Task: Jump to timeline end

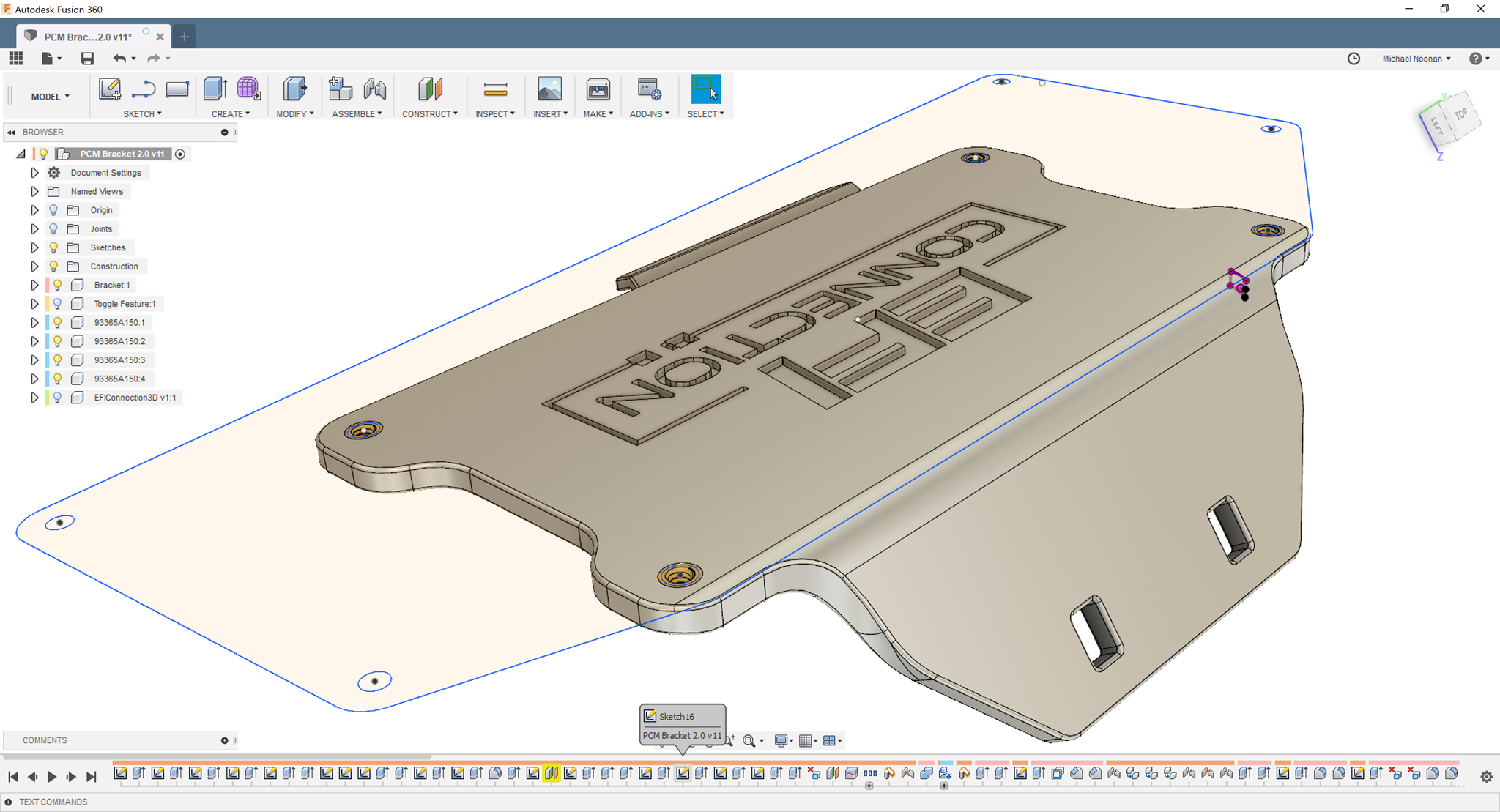Action: (x=91, y=777)
